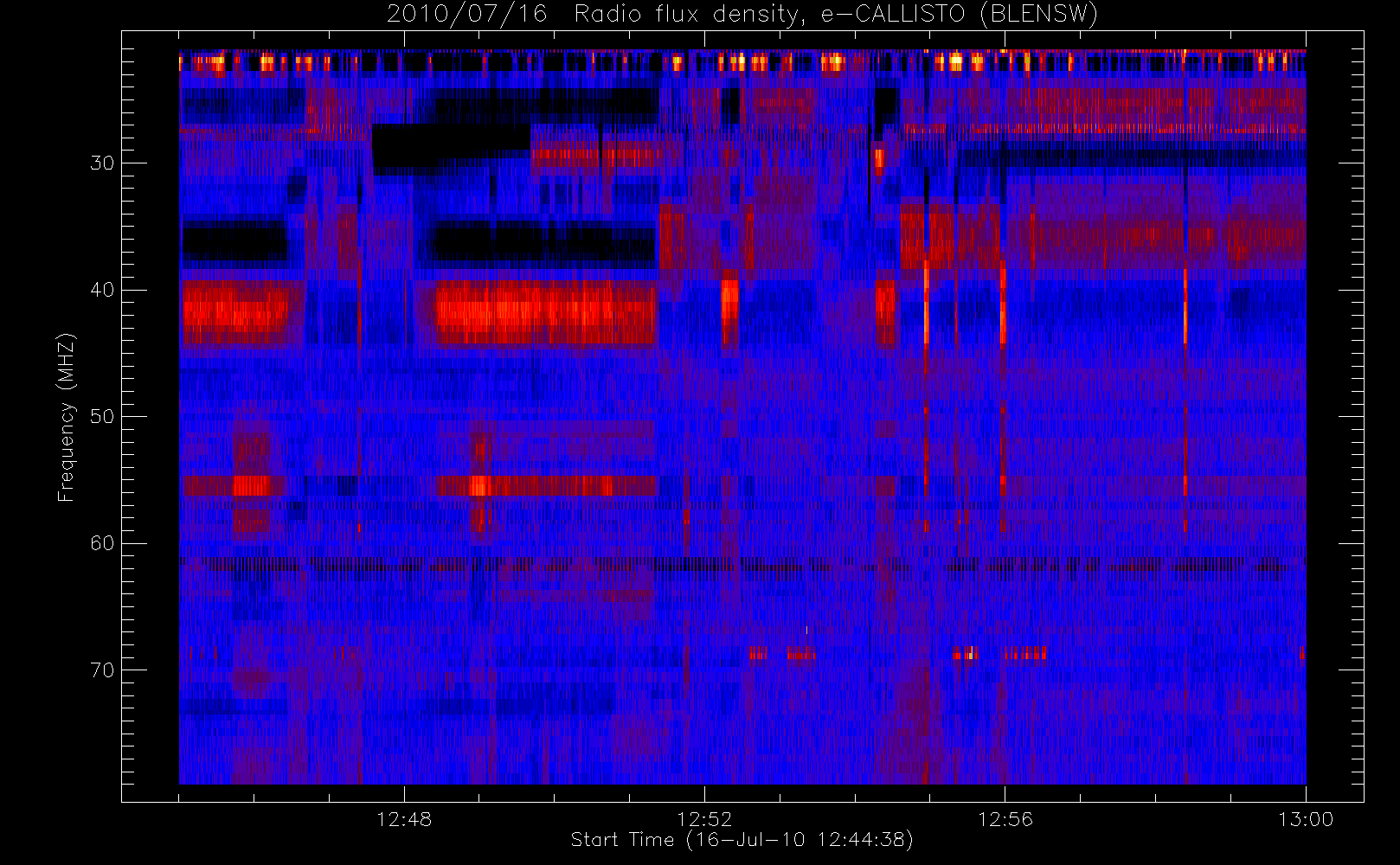The width and height of the screenshot is (1400, 865).
Task: Click the 30 frequency tick label
Action: [x=102, y=163]
